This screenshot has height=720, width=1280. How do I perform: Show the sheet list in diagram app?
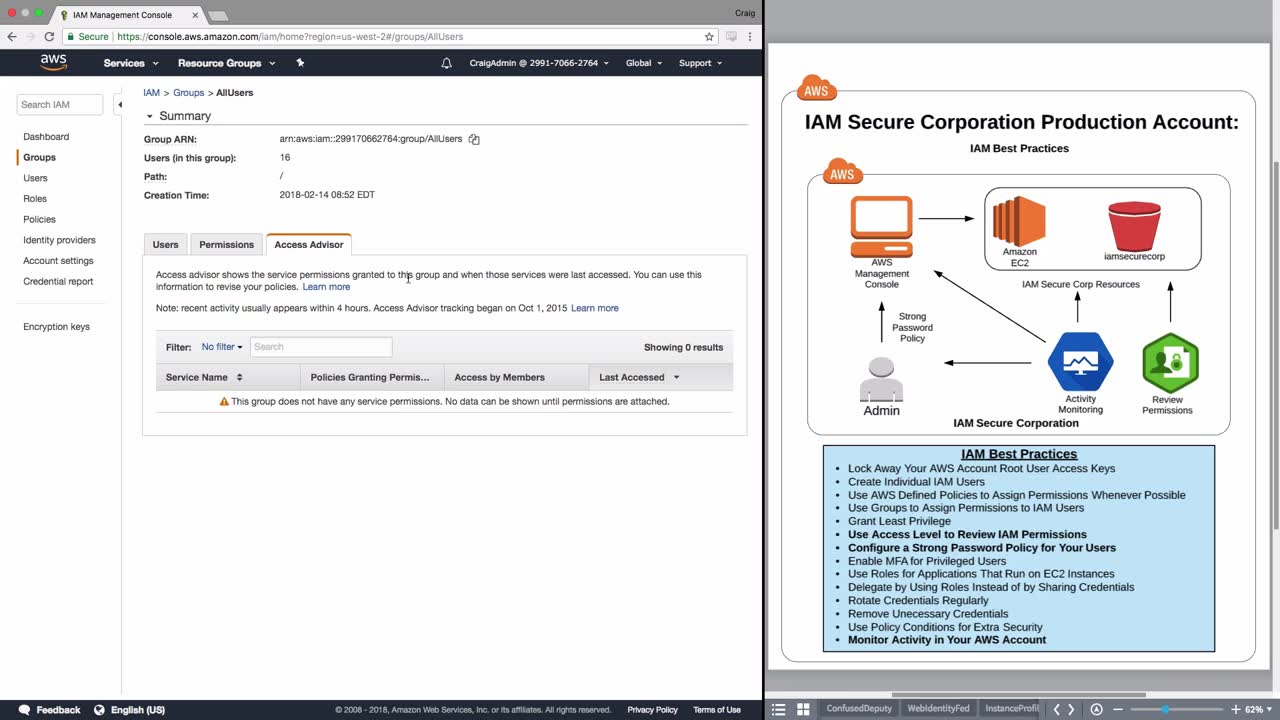pos(779,709)
